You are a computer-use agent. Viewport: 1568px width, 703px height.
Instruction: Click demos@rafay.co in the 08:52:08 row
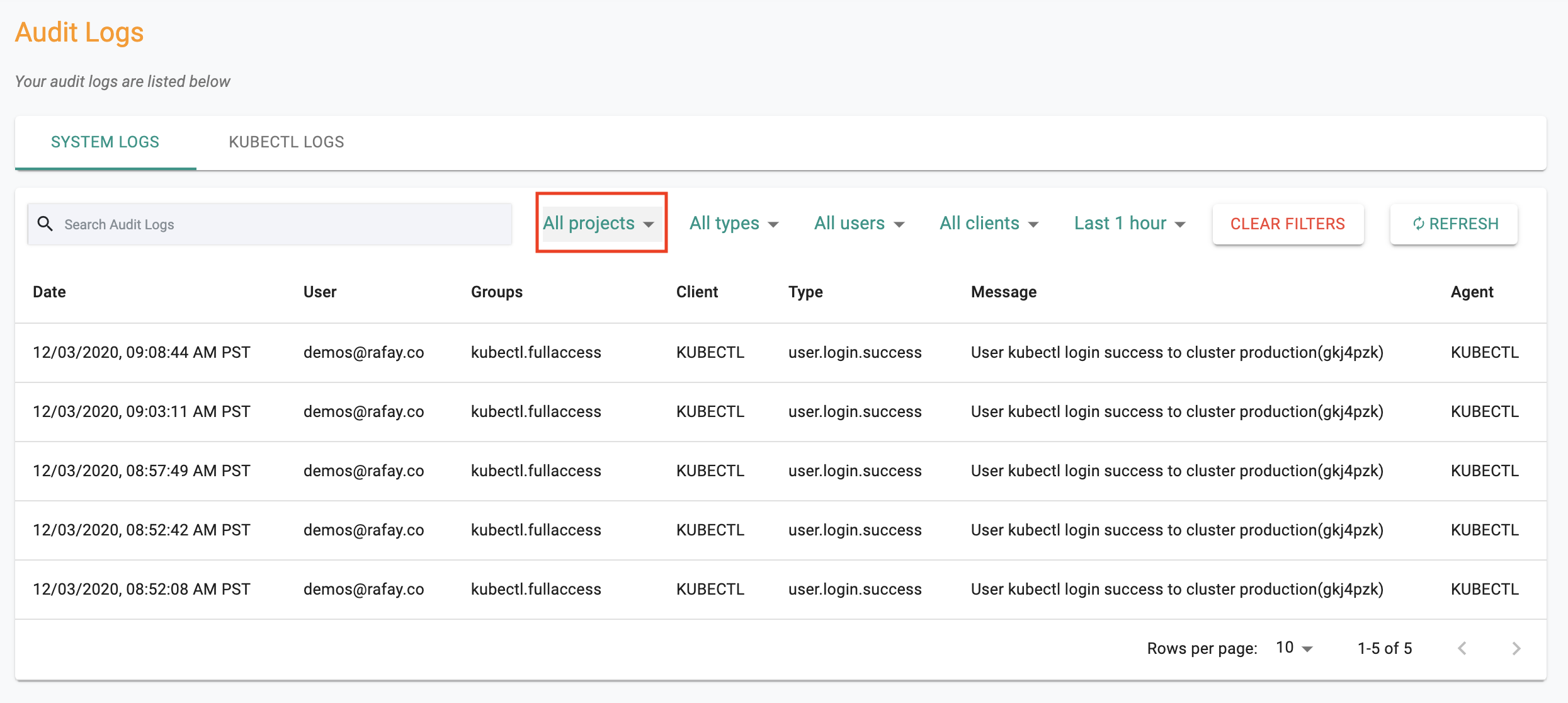click(x=363, y=589)
